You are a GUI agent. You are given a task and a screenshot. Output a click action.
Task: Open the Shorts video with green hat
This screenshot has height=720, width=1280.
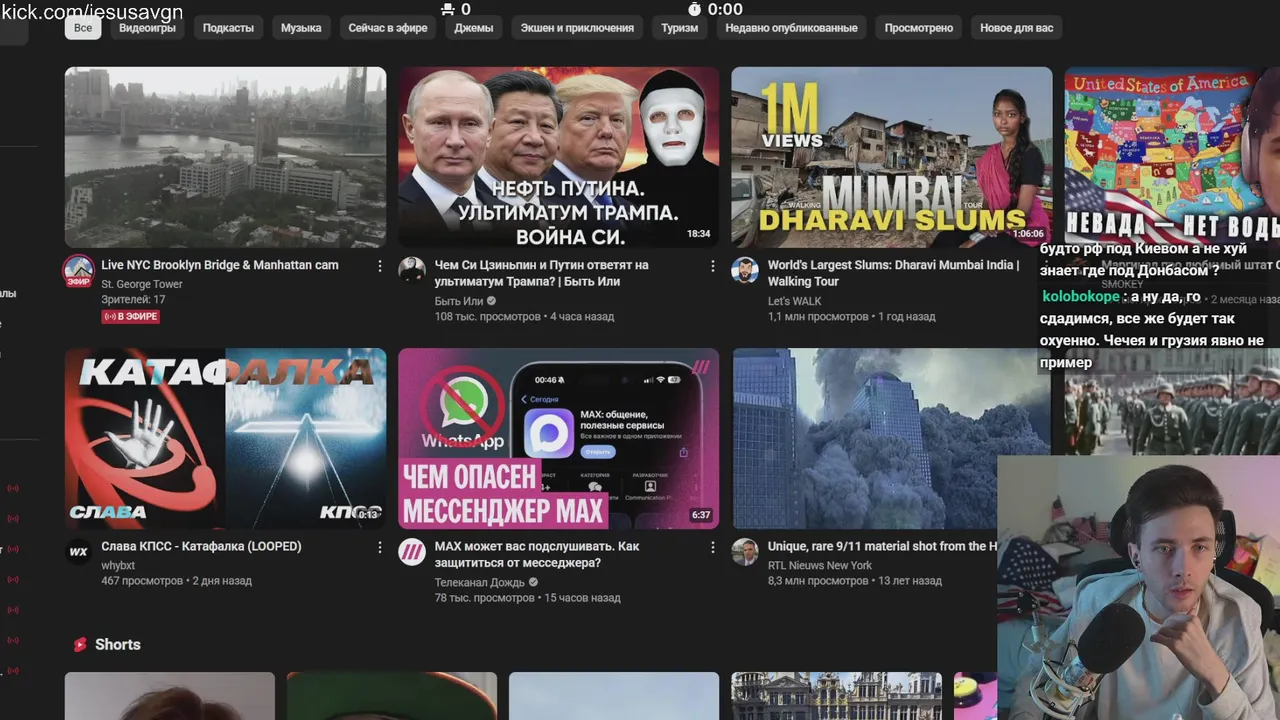pyautogui.click(x=392, y=696)
